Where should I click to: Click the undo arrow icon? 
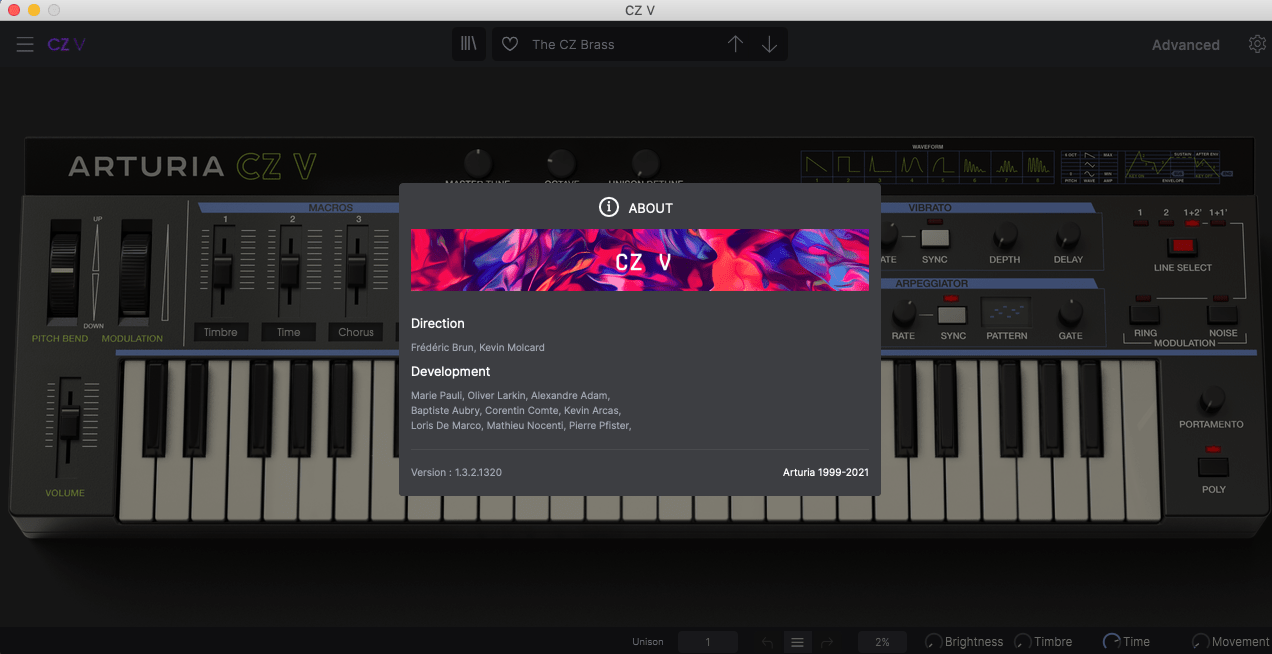click(x=766, y=641)
